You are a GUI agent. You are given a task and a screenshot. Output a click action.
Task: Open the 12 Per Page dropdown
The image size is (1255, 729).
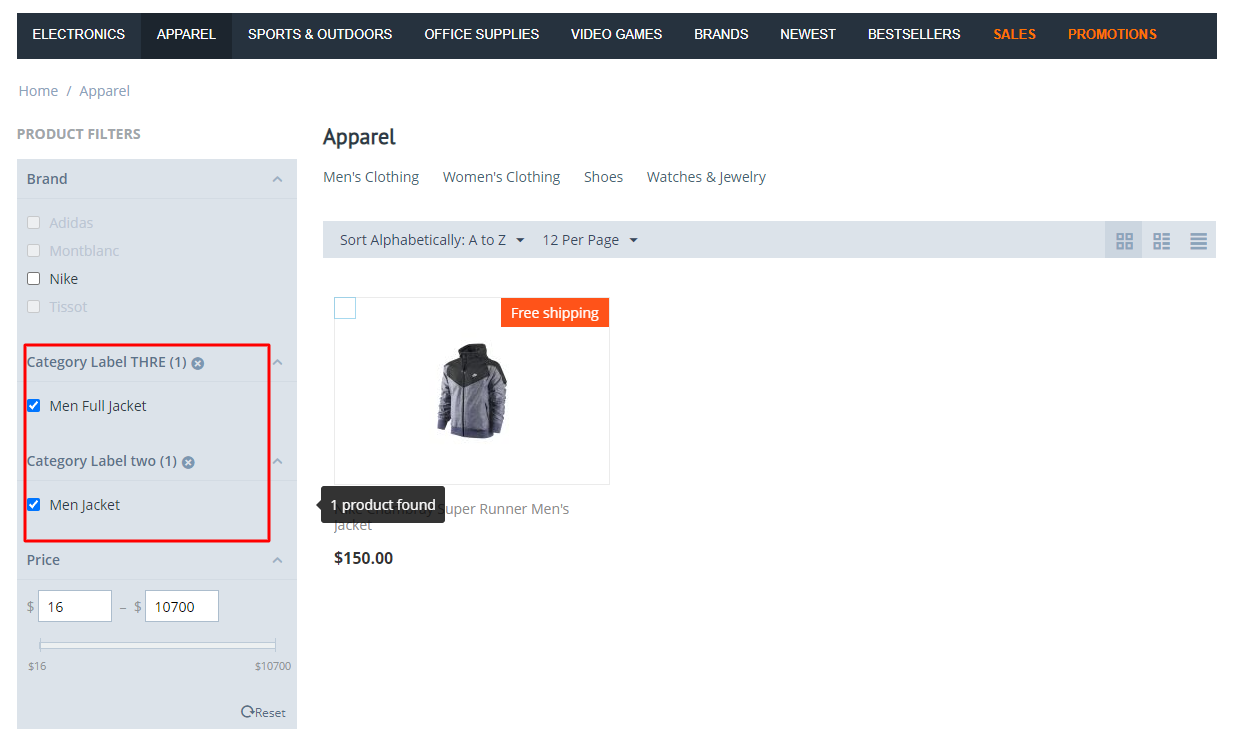590,240
